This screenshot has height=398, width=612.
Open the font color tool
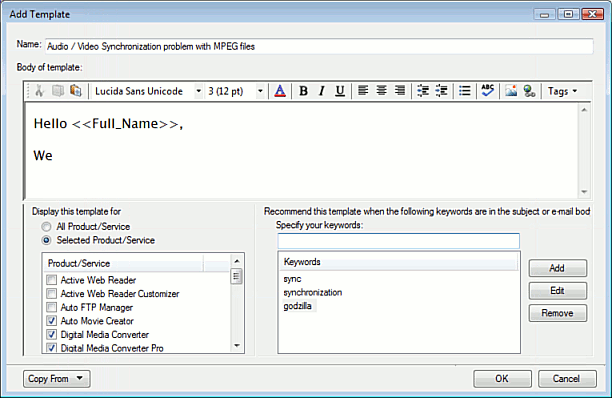[x=280, y=91]
